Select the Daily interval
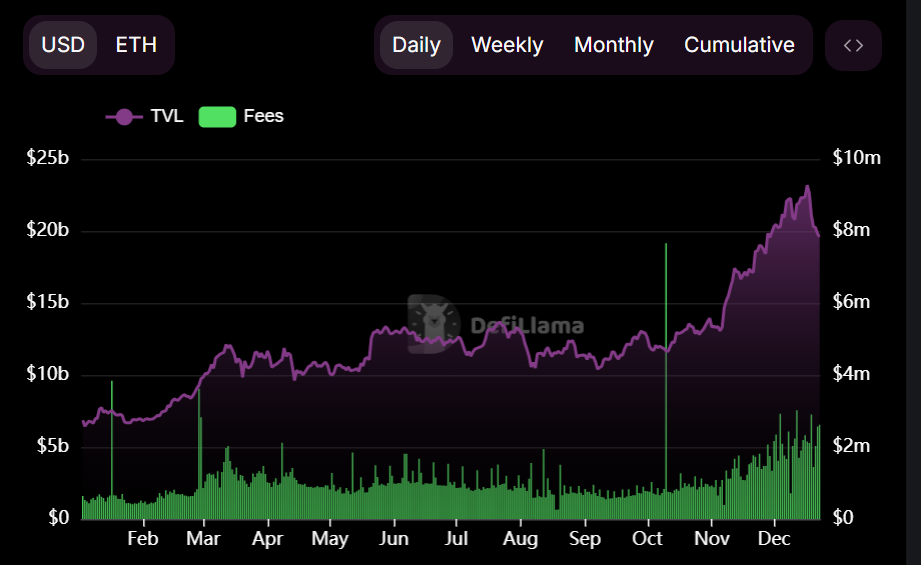921x565 pixels. [416, 45]
